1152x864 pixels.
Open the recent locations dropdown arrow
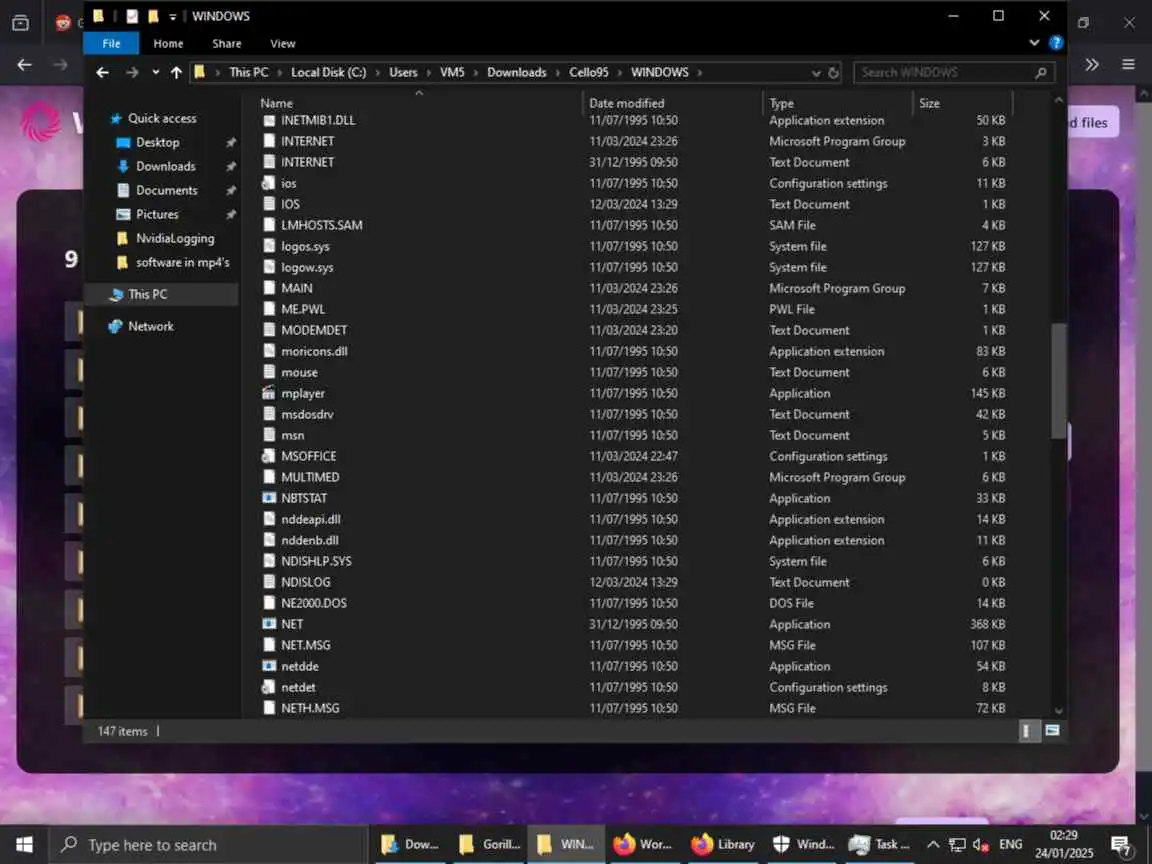click(156, 72)
